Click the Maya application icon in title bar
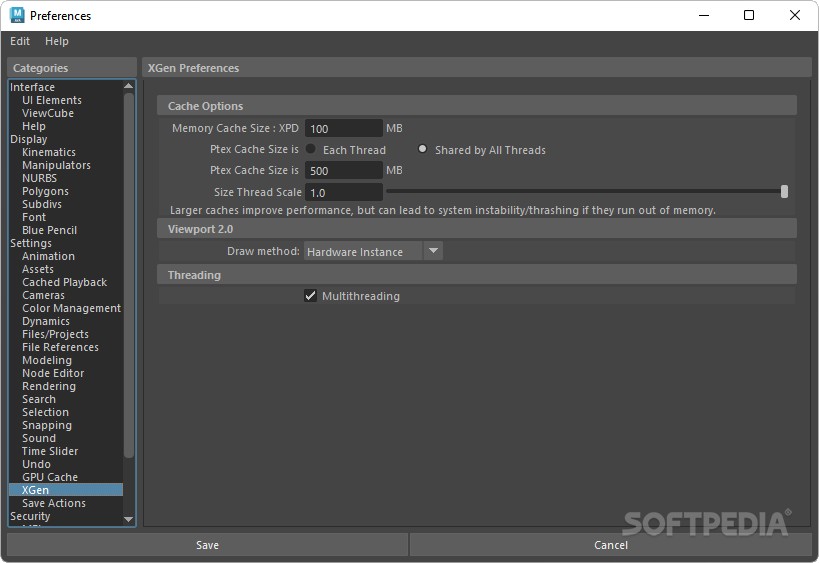The height and width of the screenshot is (563, 819). tap(17, 15)
